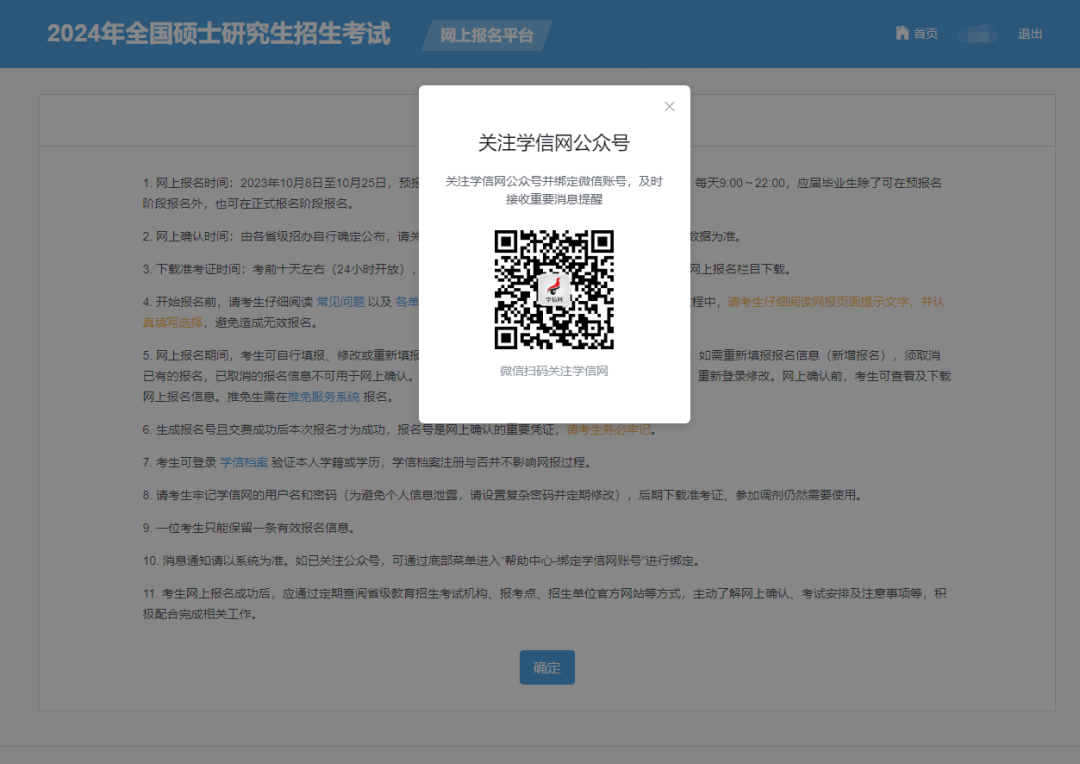
Task: Click notice 10 starting 消息通知请以系统为准
Action: 421,561
